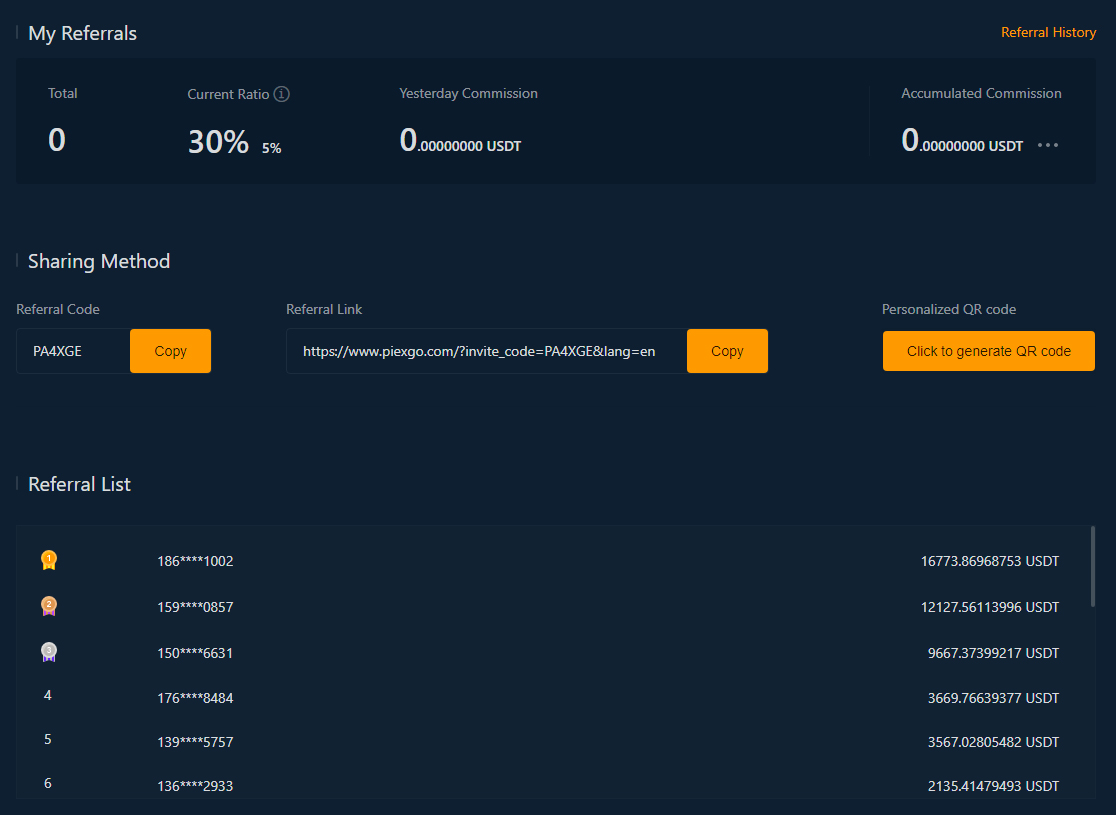The height and width of the screenshot is (815, 1116).
Task: Click the Total referrals count 0
Action: click(56, 140)
